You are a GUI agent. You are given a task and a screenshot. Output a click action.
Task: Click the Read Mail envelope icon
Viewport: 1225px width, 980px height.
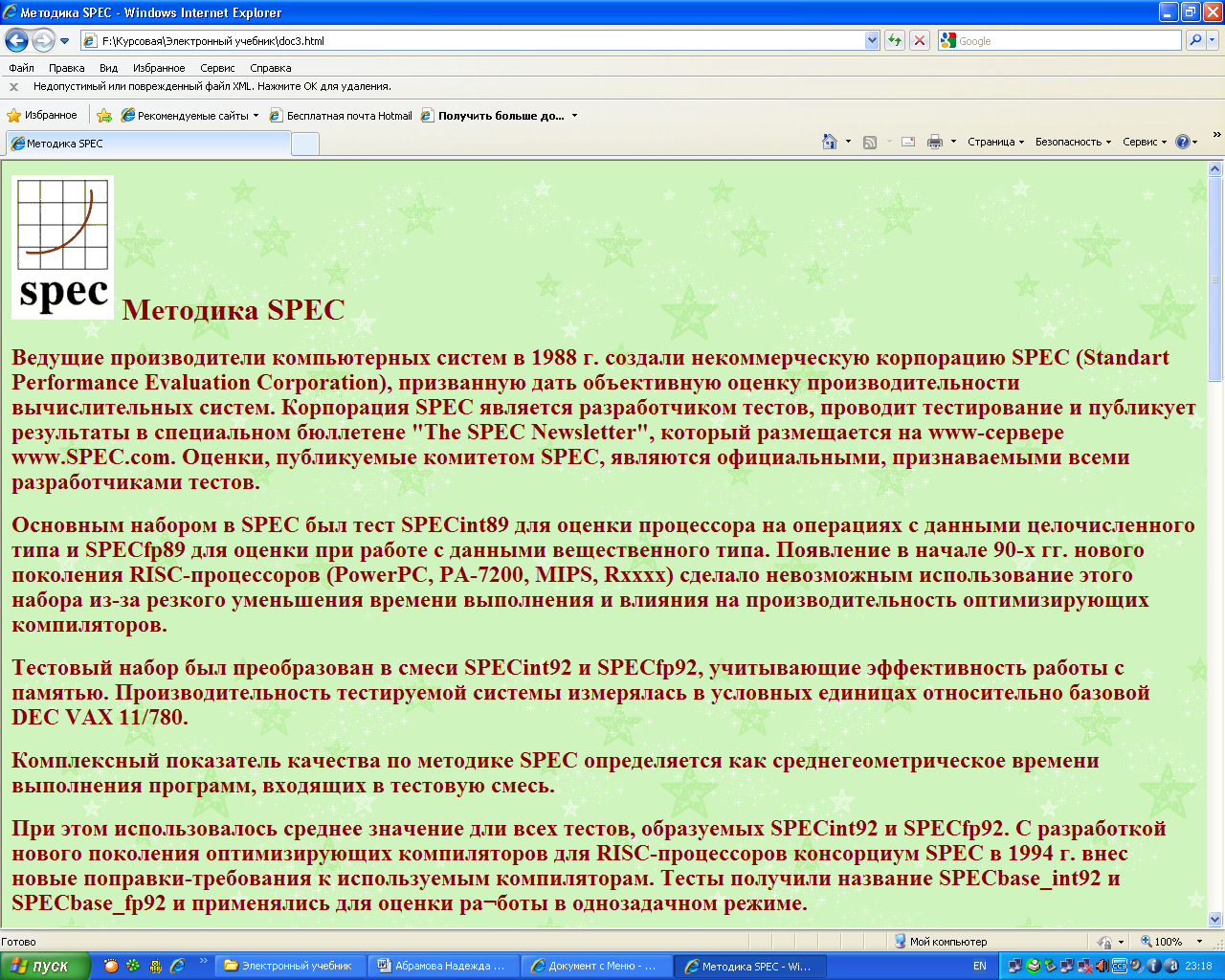tap(908, 142)
